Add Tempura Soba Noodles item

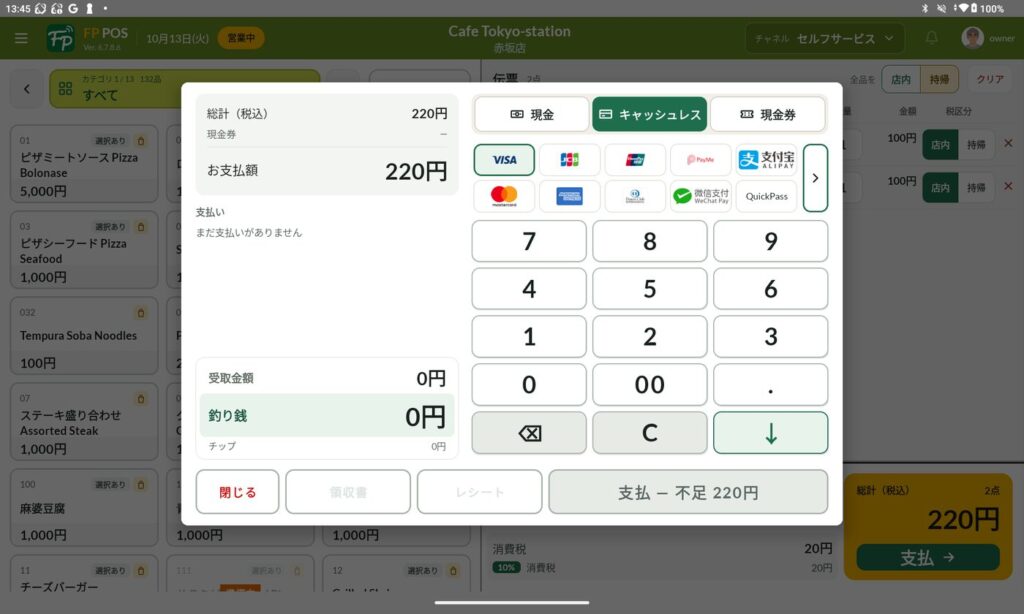(x=84, y=336)
